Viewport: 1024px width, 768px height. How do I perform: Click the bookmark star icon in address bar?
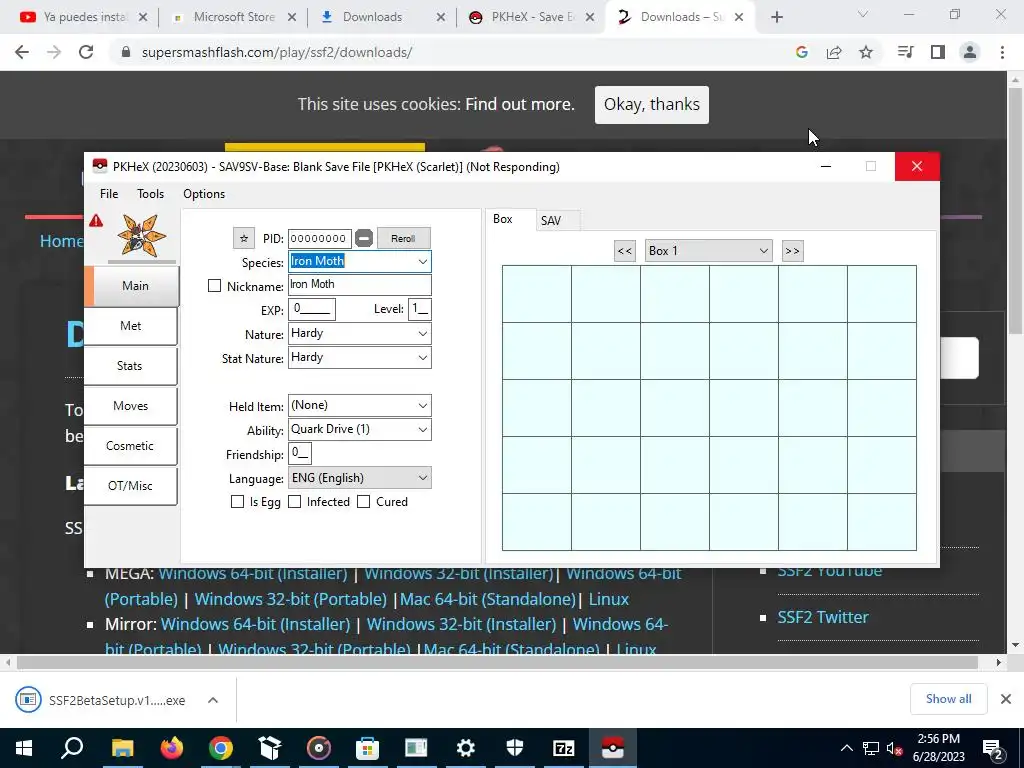point(866,52)
